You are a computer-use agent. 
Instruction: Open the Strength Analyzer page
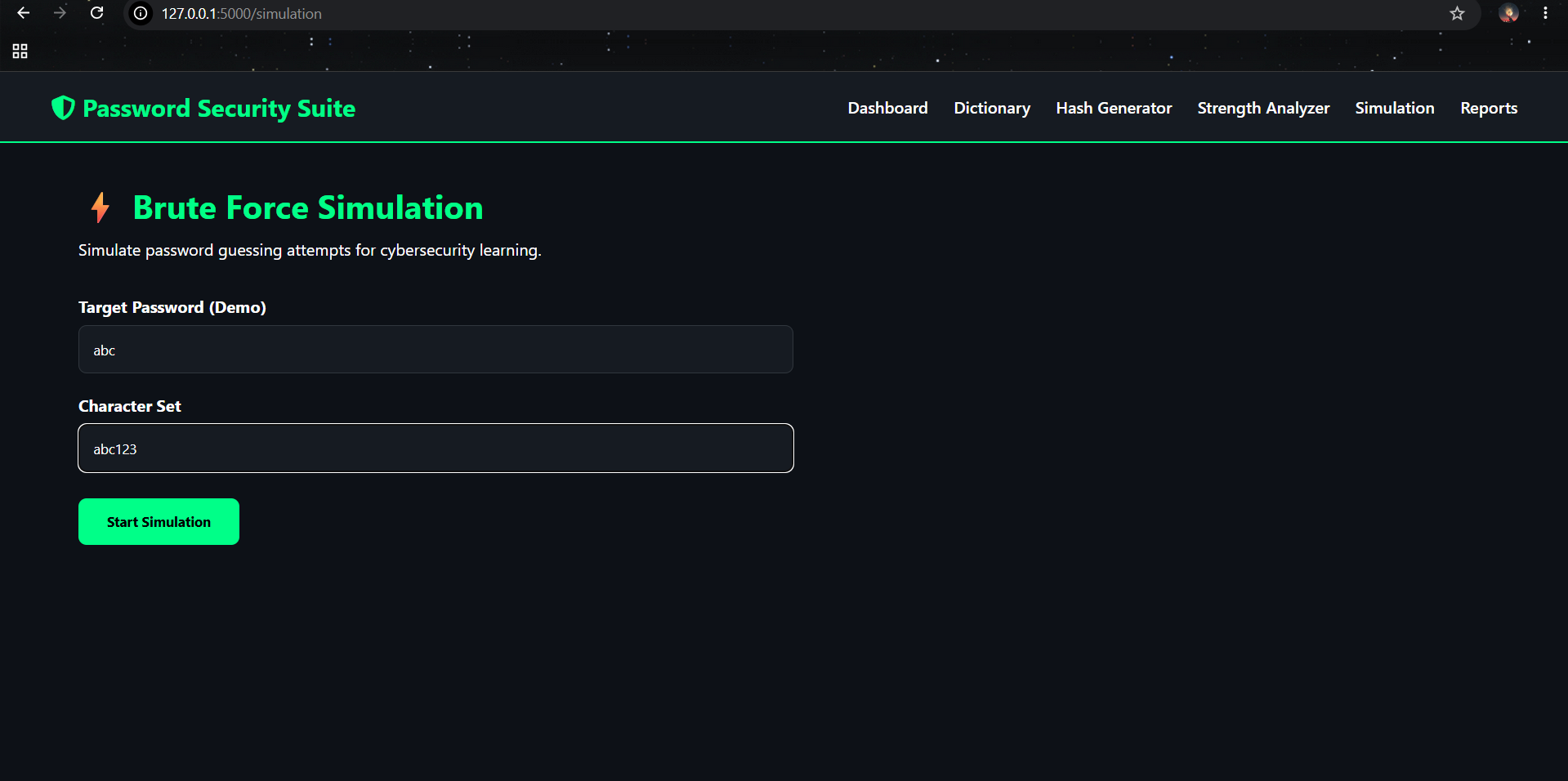point(1263,108)
